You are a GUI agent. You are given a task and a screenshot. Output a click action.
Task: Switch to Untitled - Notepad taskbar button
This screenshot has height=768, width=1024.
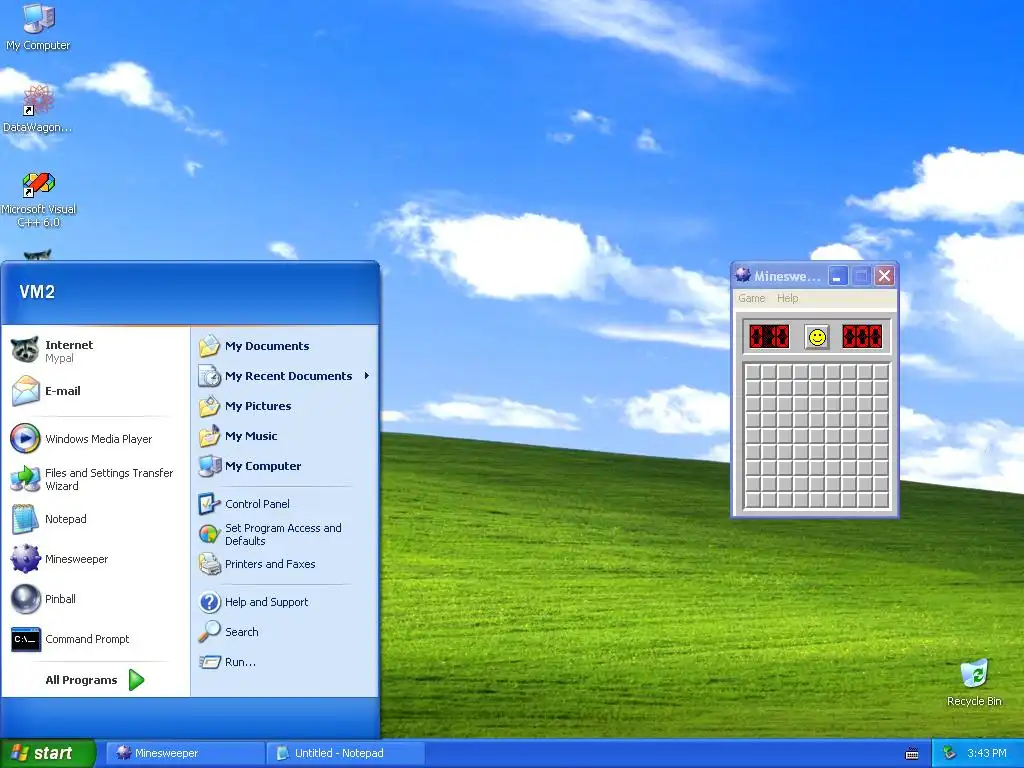(345, 753)
